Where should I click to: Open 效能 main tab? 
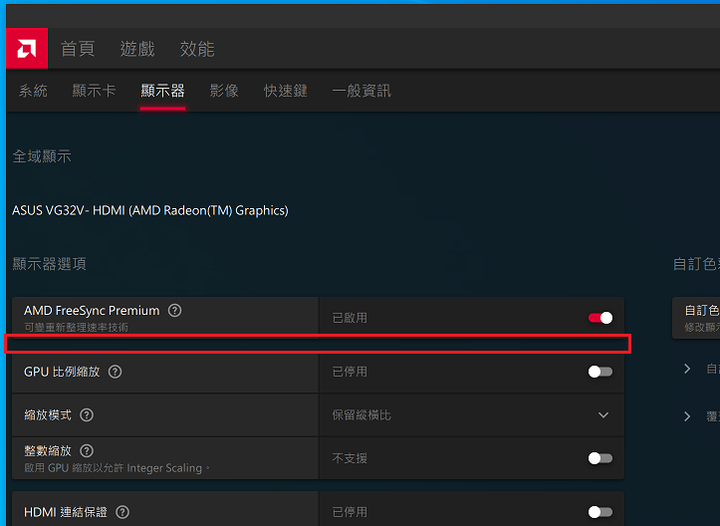[x=197, y=49]
